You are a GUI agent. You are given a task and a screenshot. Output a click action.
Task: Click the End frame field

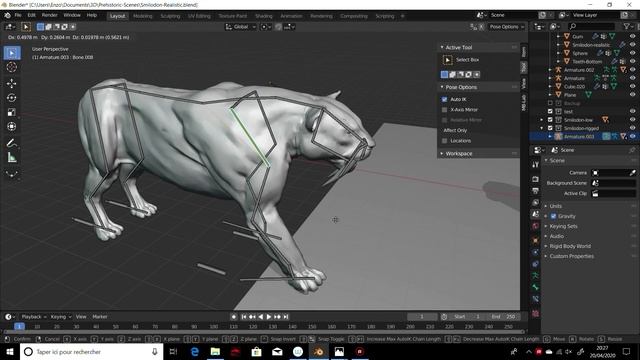click(x=503, y=317)
